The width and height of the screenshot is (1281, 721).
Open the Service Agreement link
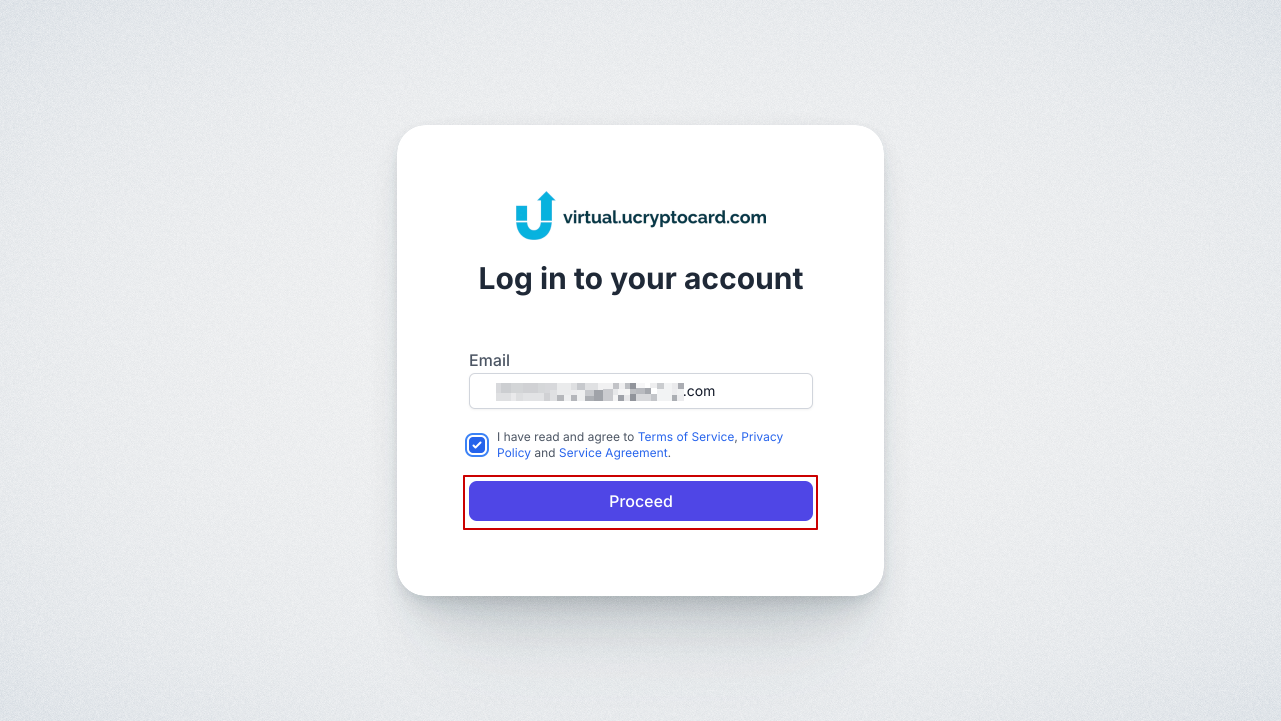613,453
